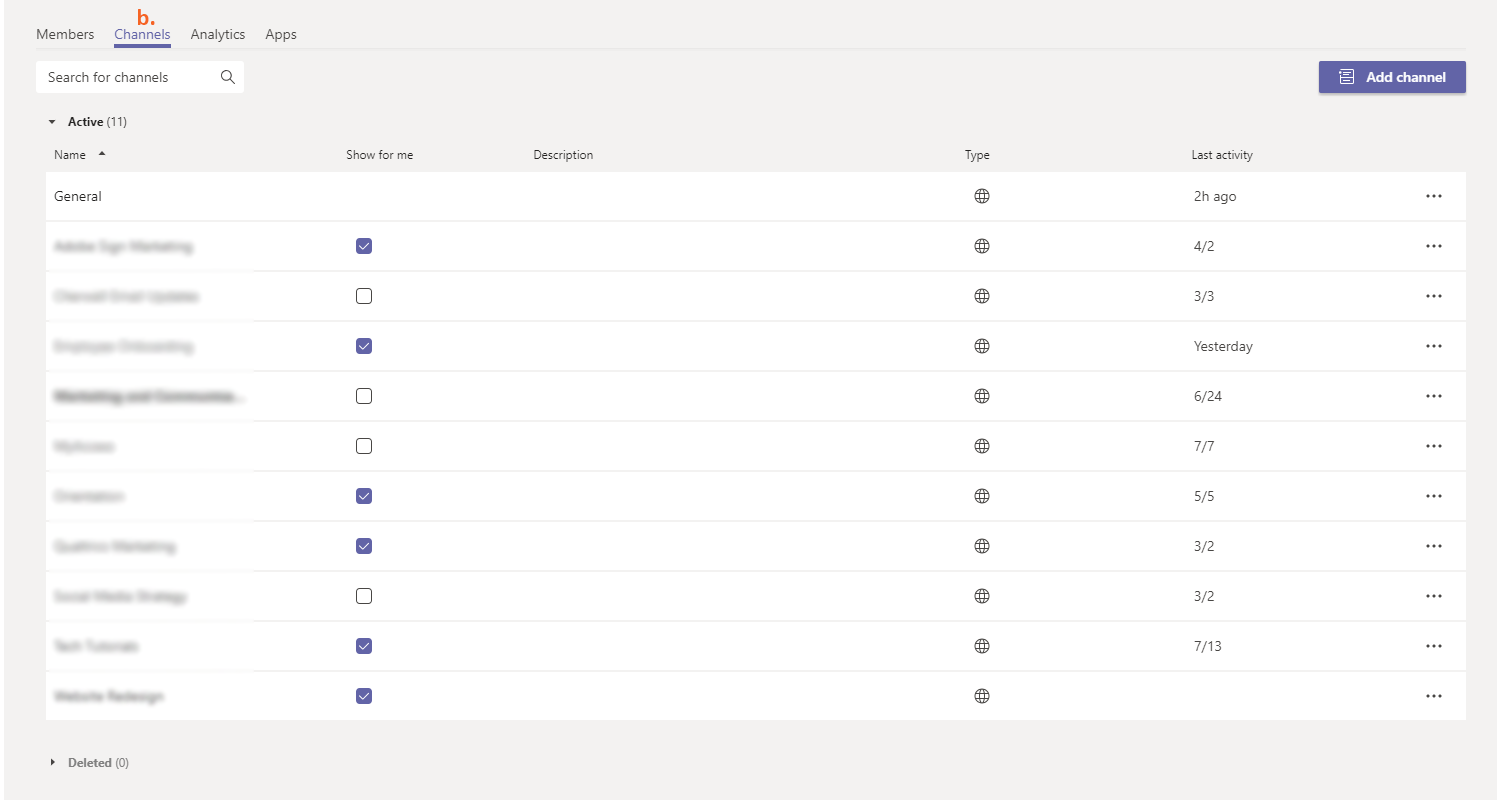
Task: Click the globe icon on the 7/7 activity row
Action: click(981, 446)
